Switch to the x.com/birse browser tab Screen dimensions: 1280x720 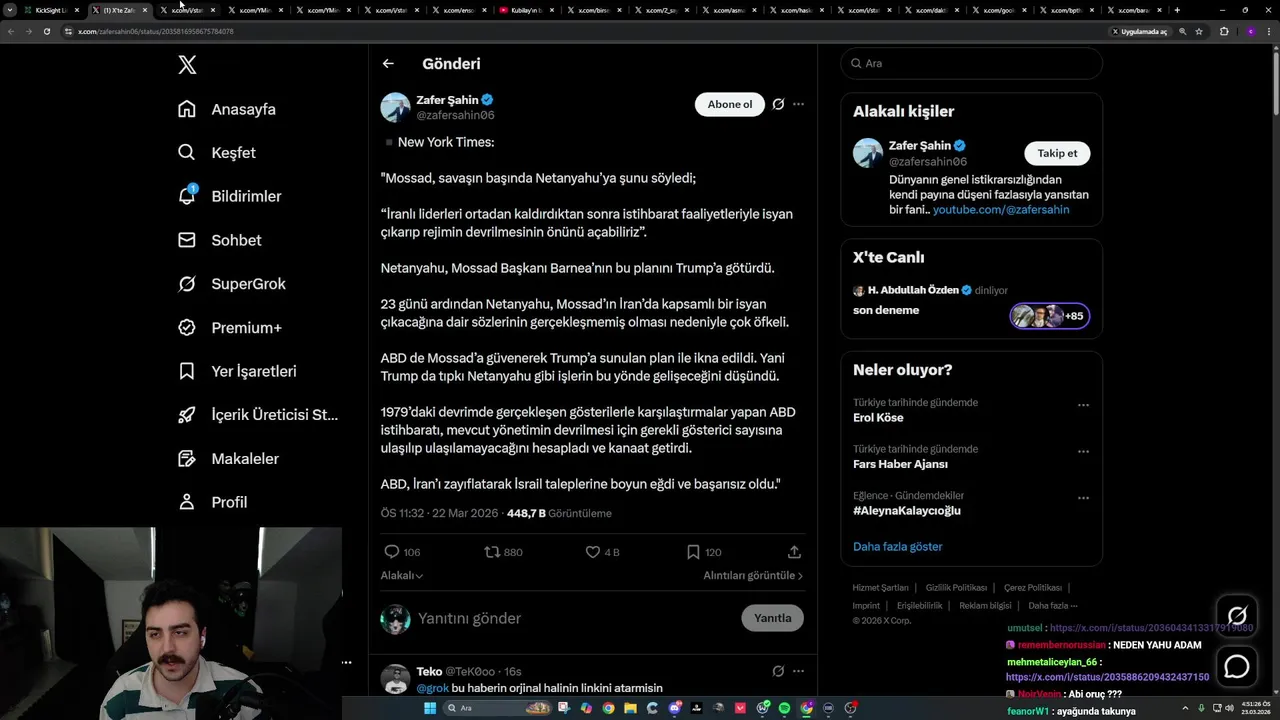coord(593,10)
